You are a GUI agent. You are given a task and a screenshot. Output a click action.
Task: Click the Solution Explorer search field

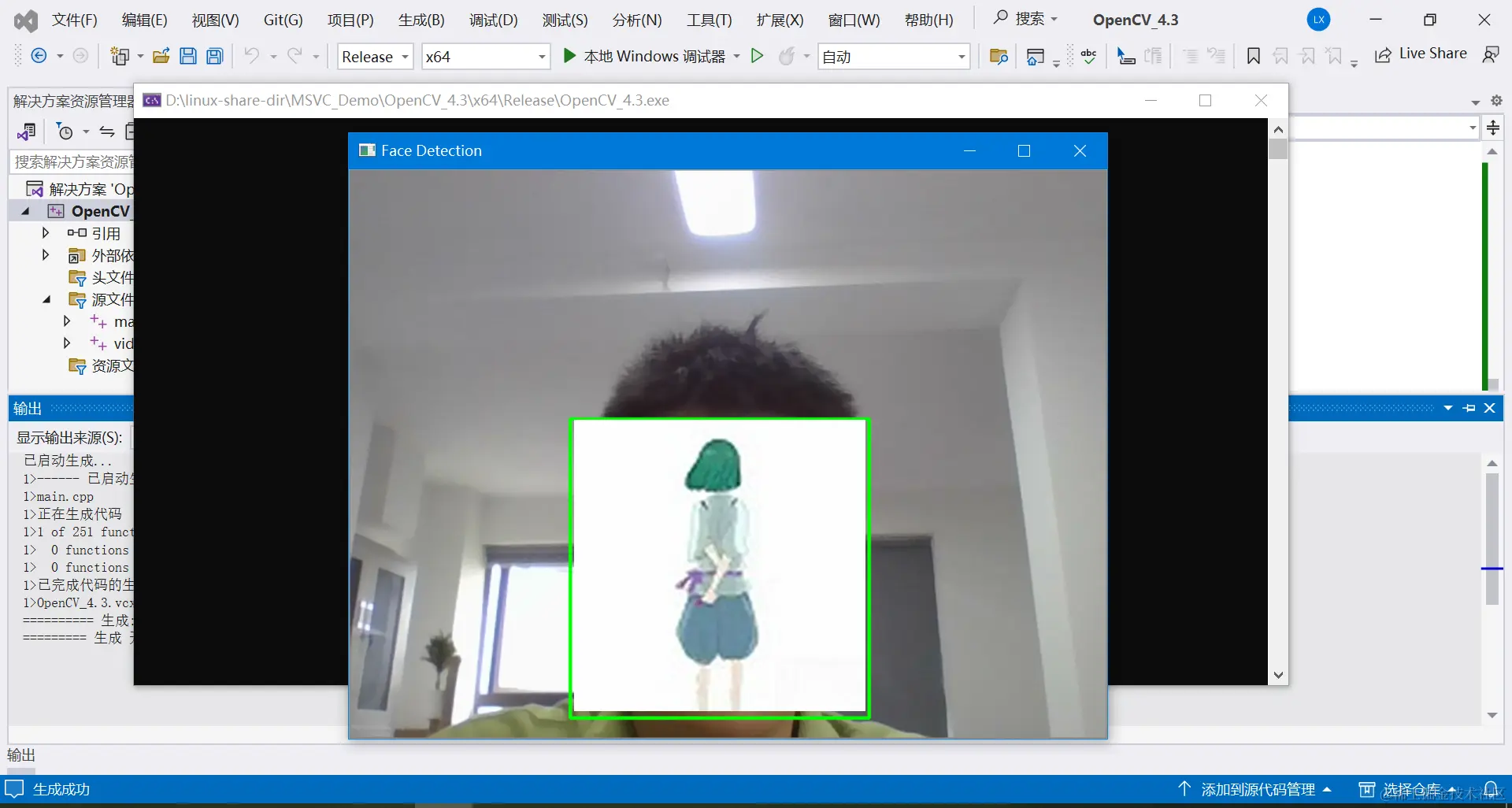click(73, 162)
